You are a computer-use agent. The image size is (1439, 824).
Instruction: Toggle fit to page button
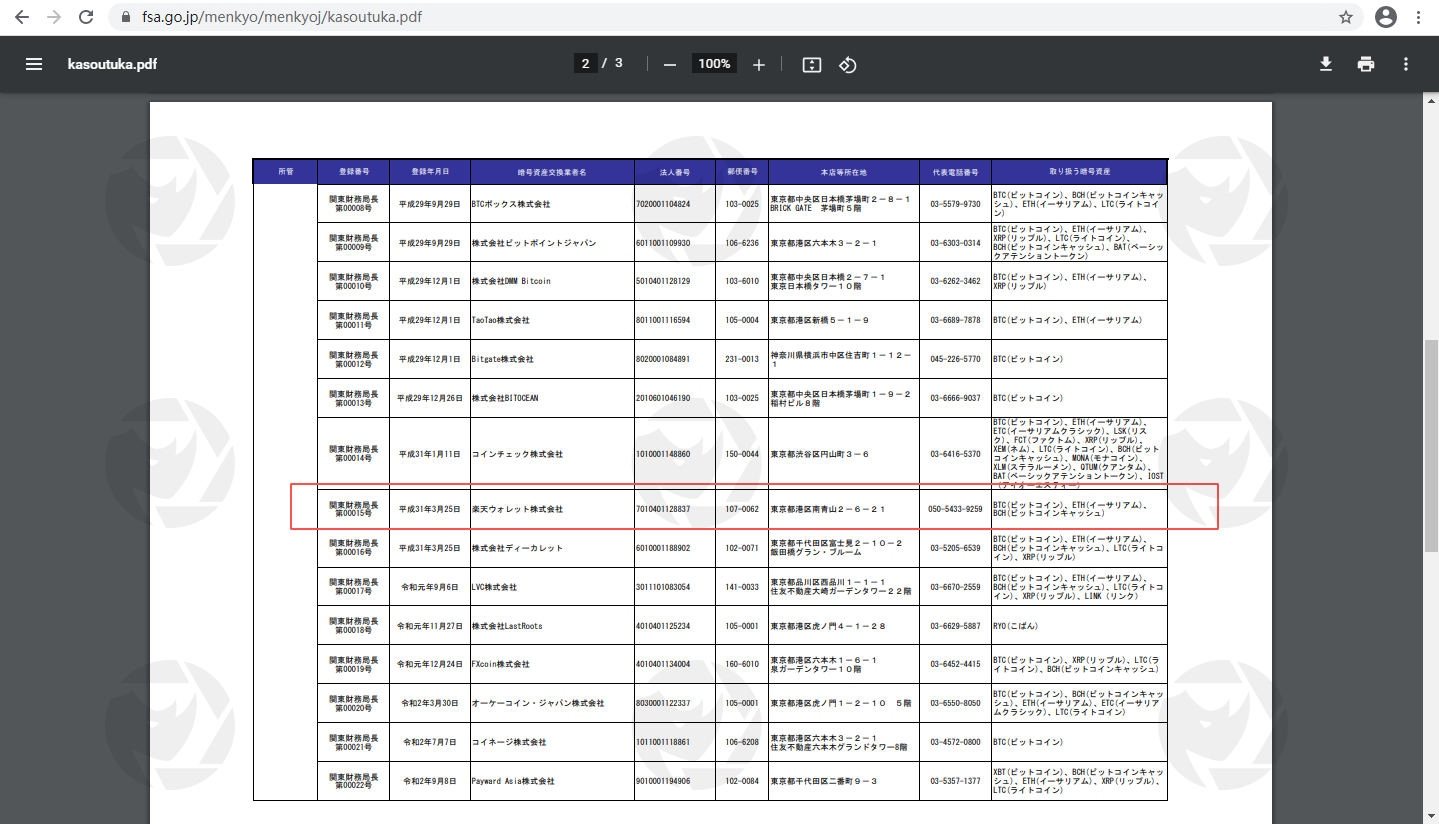point(812,64)
